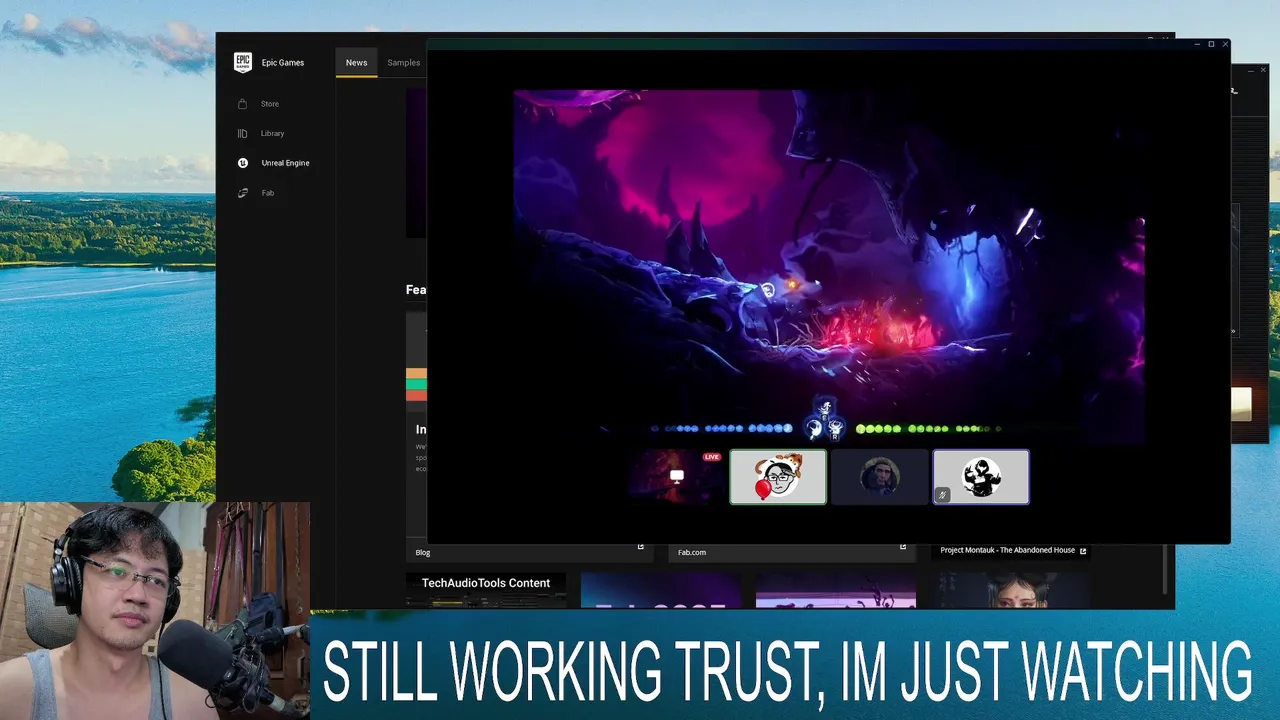Open the Blog external link icon
Viewport: 1280px width, 720px height.
[641, 546]
